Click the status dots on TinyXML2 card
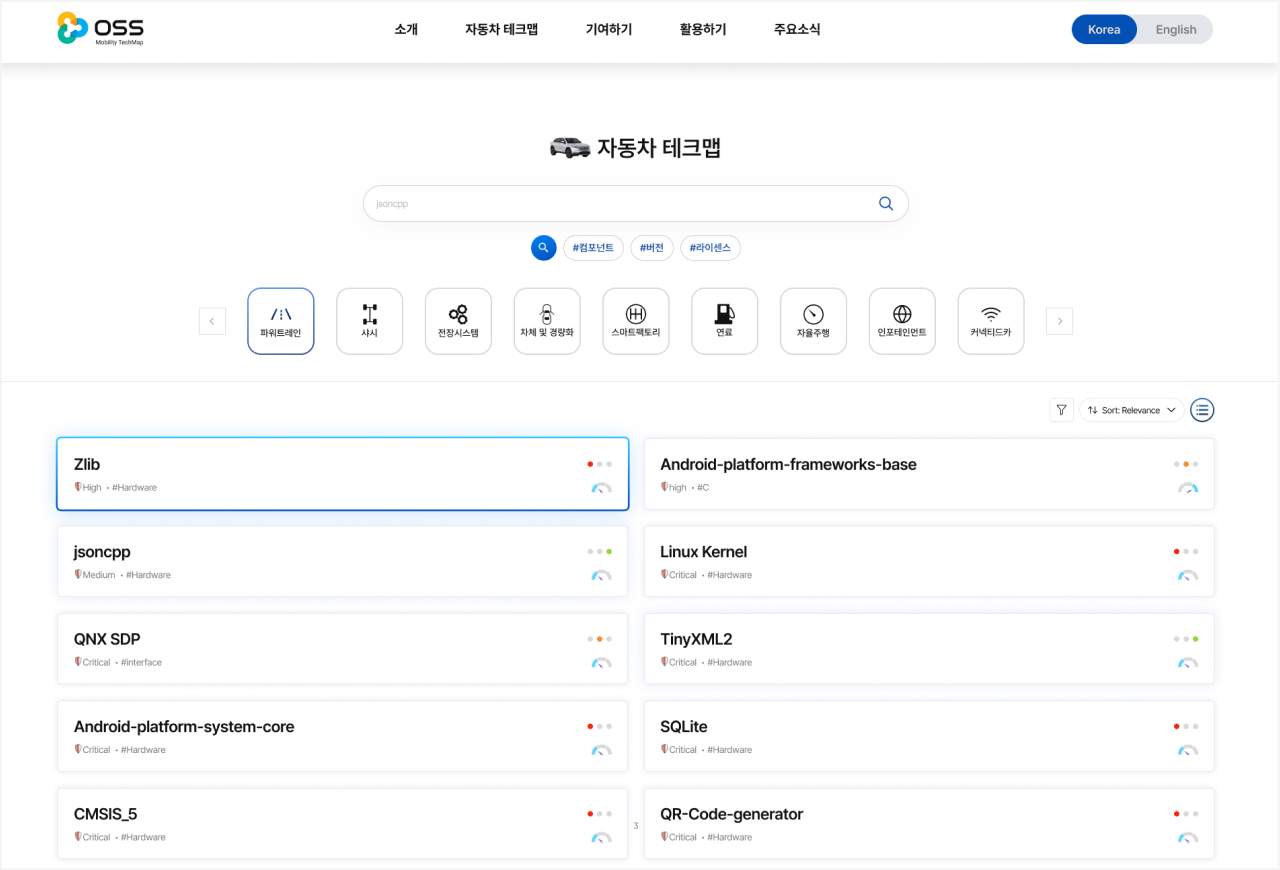 tap(1186, 638)
